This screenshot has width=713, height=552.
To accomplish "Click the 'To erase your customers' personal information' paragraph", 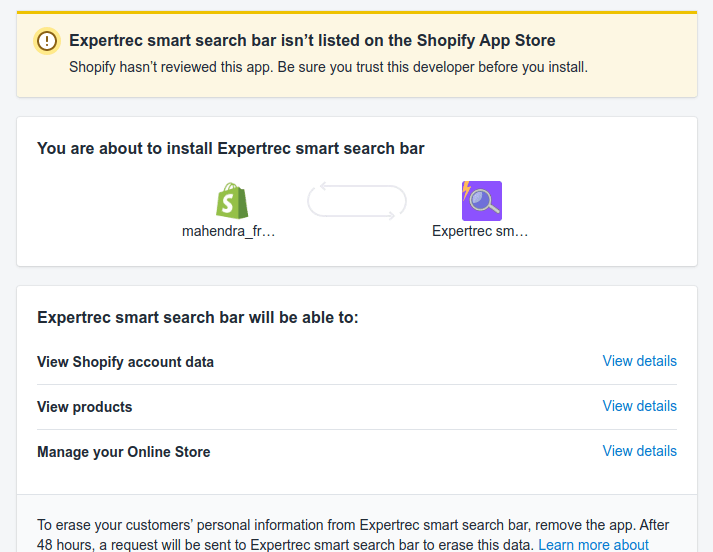I will click(x=353, y=535).
